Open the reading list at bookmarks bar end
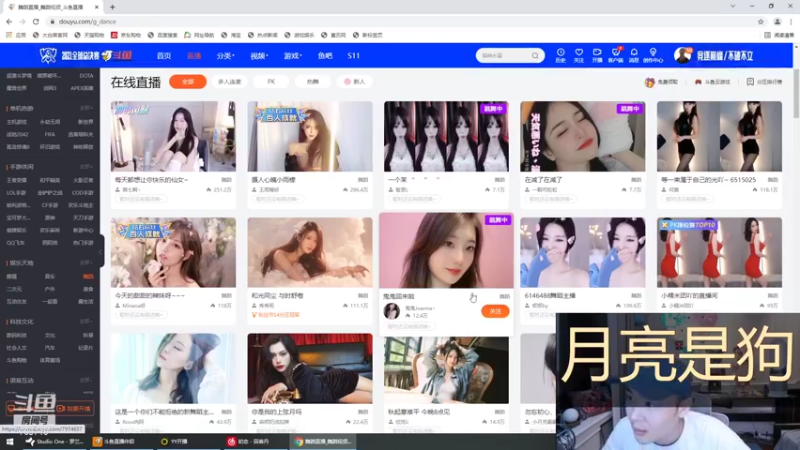This screenshot has width=800, height=450. click(779, 35)
